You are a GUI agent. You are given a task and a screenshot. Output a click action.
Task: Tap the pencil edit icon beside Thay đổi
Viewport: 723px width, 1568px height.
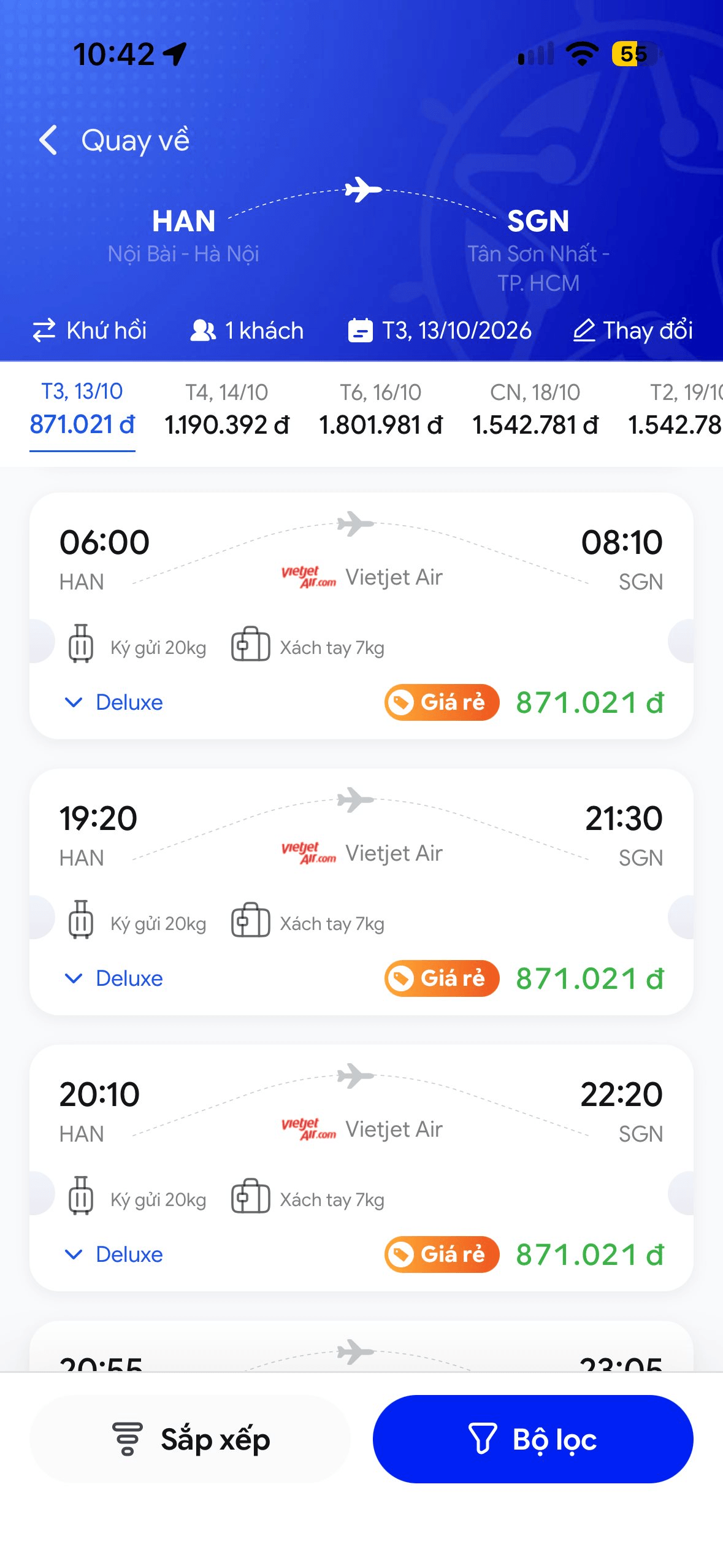[x=584, y=330]
